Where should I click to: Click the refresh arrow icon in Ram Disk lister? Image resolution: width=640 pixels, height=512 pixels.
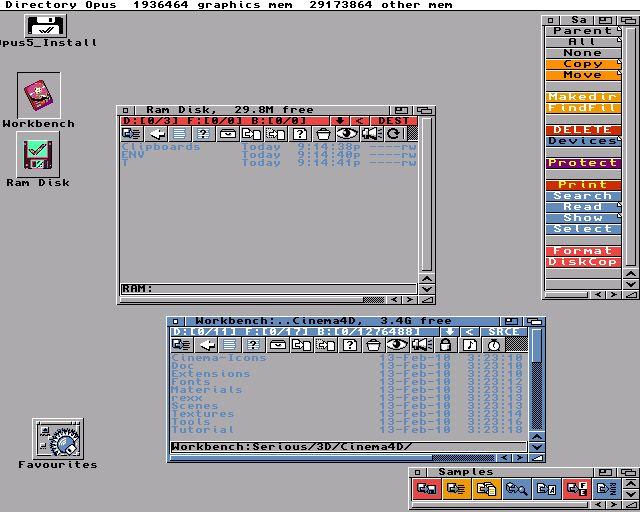(394, 134)
